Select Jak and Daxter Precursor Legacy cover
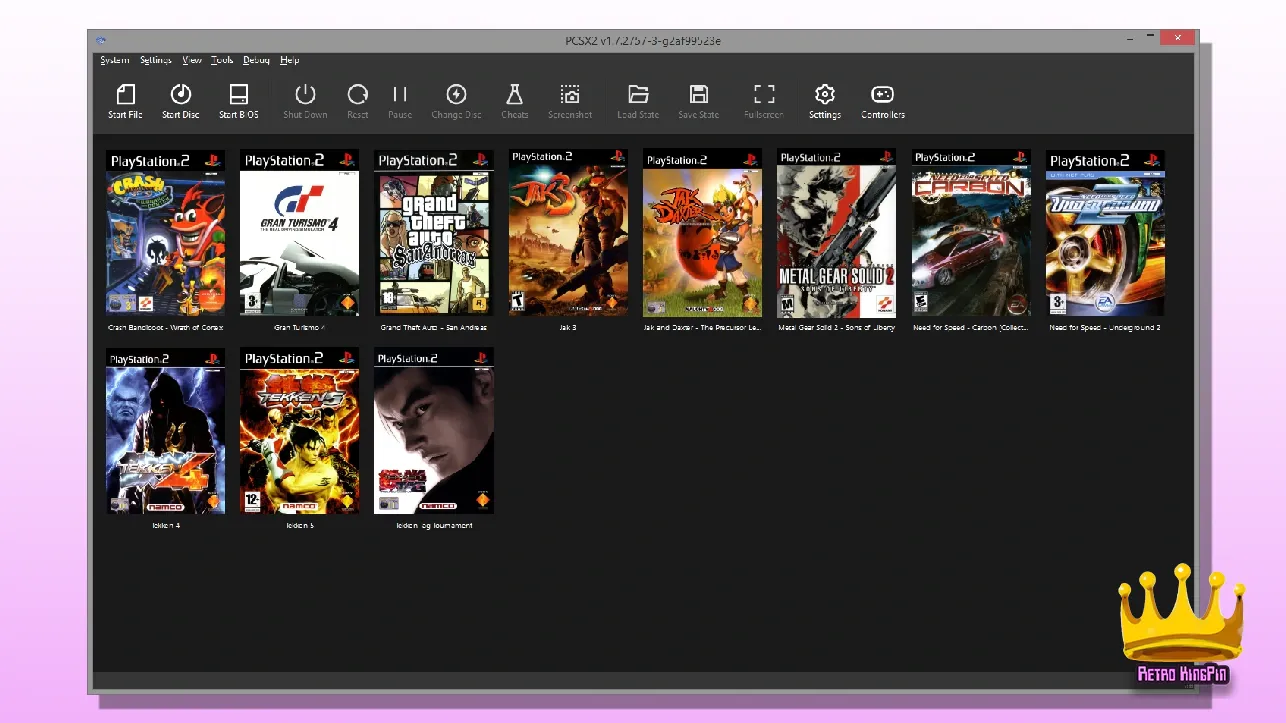Viewport: 1286px width, 723px height. pyautogui.click(x=702, y=233)
